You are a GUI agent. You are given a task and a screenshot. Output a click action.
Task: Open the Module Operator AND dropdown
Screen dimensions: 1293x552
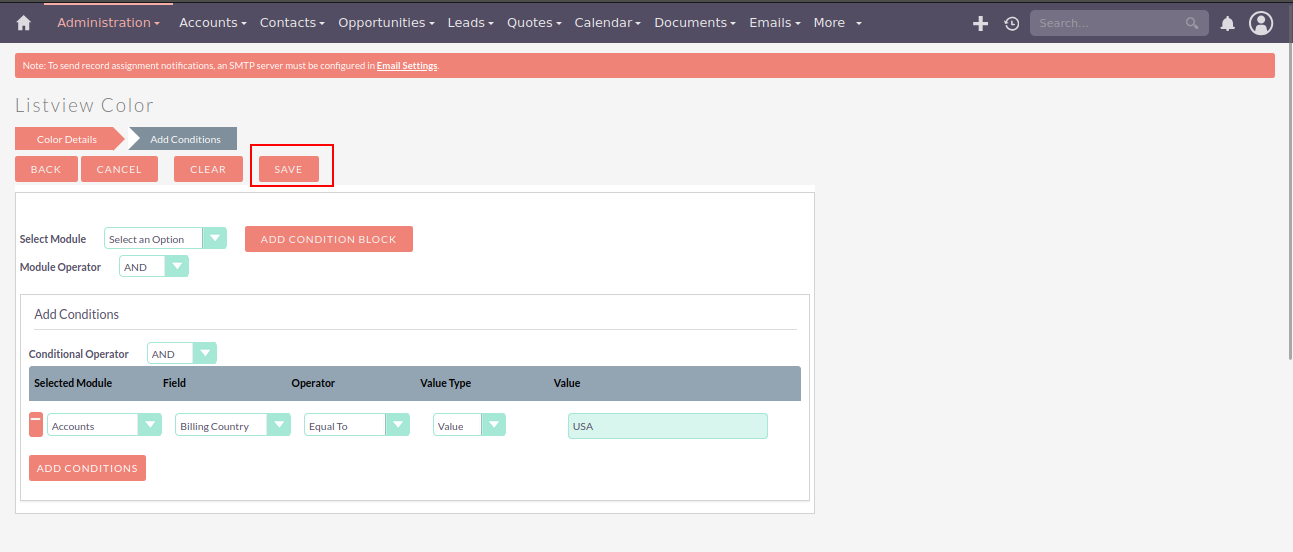(154, 267)
